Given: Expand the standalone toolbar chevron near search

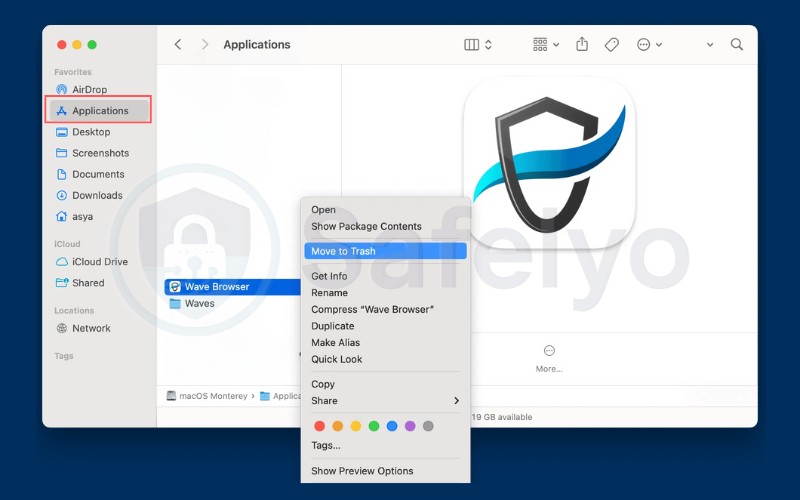Looking at the screenshot, I should coord(710,45).
